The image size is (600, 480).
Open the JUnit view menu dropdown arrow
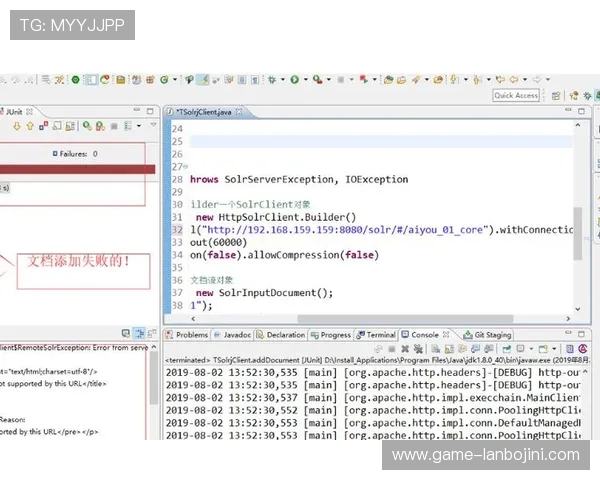pos(152,126)
